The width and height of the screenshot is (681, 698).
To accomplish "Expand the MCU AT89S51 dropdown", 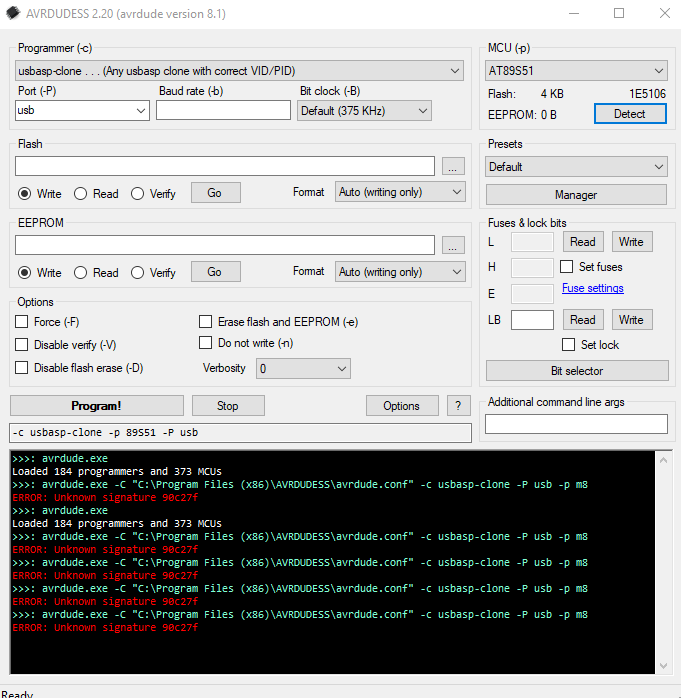I will coord(576,71).
